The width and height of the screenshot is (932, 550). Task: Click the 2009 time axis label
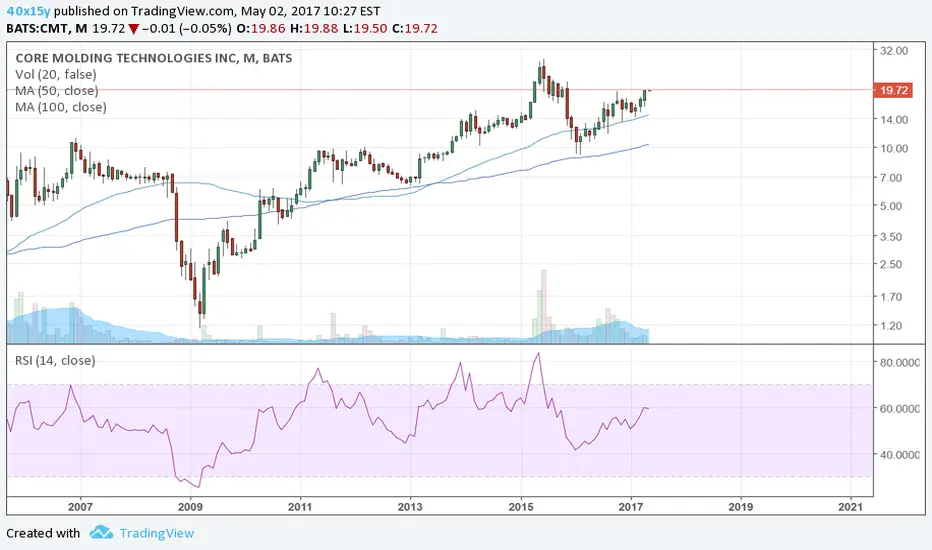coord(190,507)
